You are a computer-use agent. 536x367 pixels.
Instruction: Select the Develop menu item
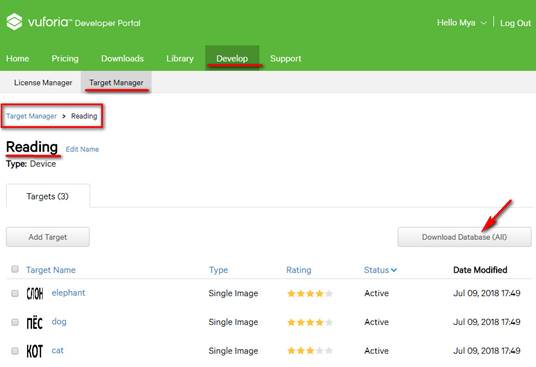(x=232, y=58)
